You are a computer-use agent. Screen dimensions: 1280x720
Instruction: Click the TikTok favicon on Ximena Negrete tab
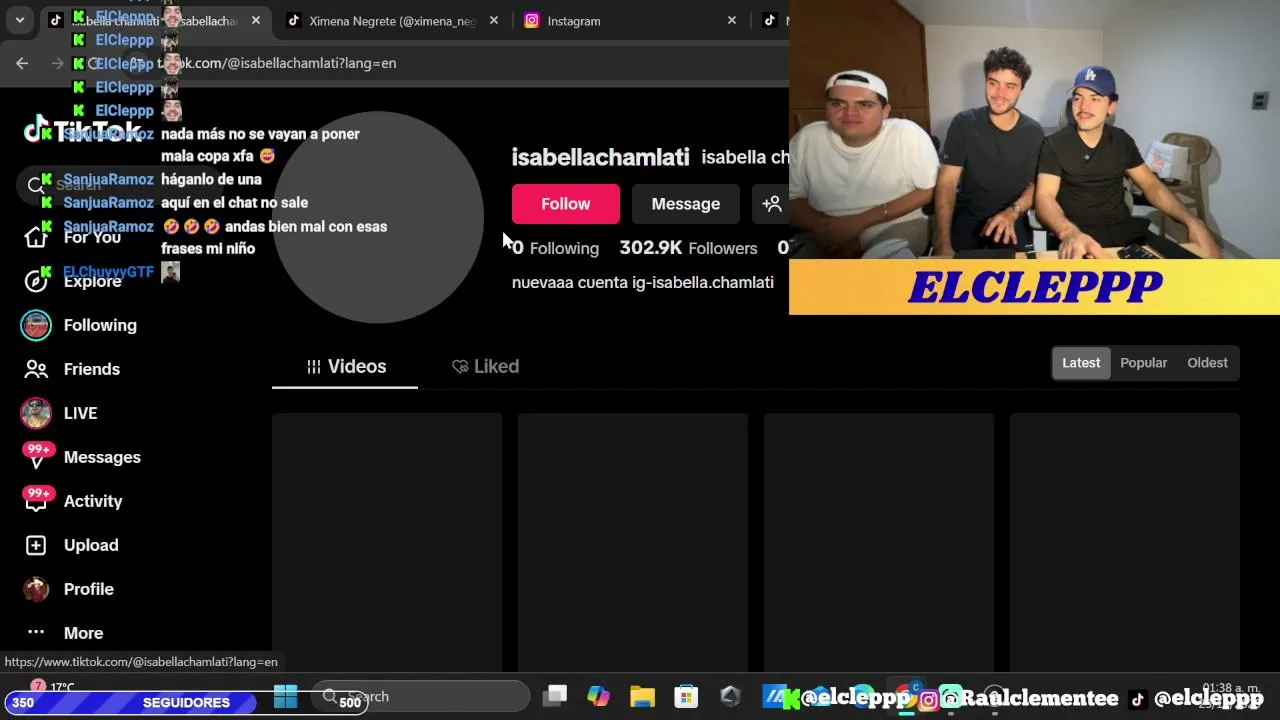point(293,20)
